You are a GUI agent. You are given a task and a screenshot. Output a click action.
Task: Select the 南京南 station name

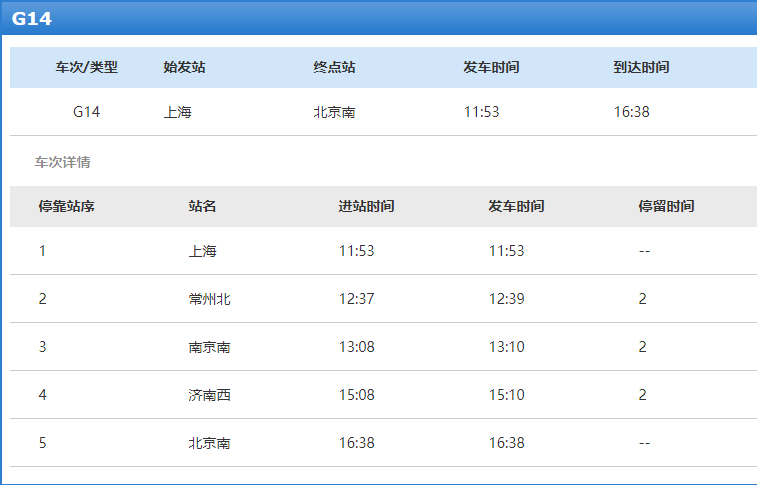click(210, 347)
